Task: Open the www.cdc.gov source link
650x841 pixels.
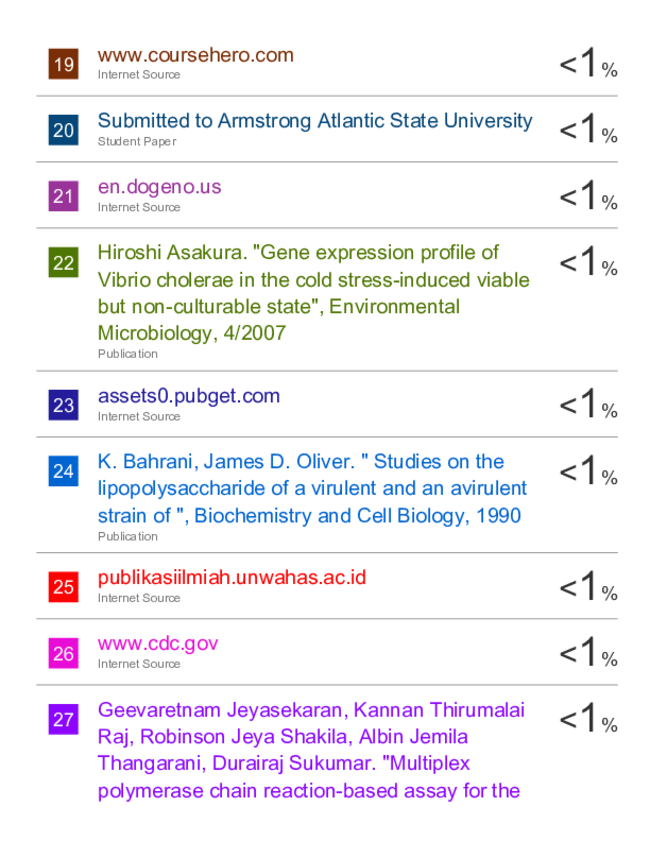Action: click(x=158, y=644)
